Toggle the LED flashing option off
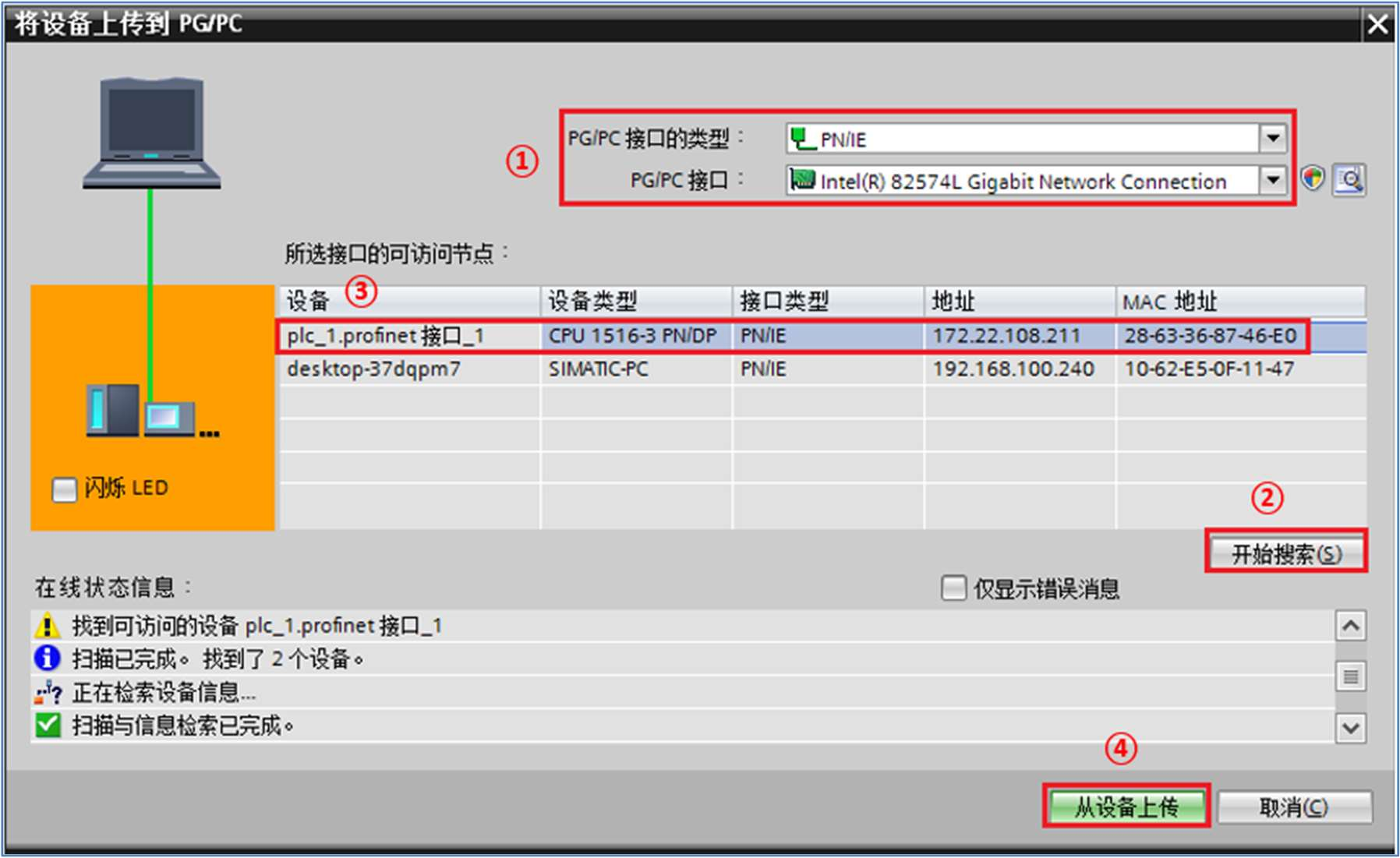Viewport: 1400px width, 858px height. (x=63, y=488)
